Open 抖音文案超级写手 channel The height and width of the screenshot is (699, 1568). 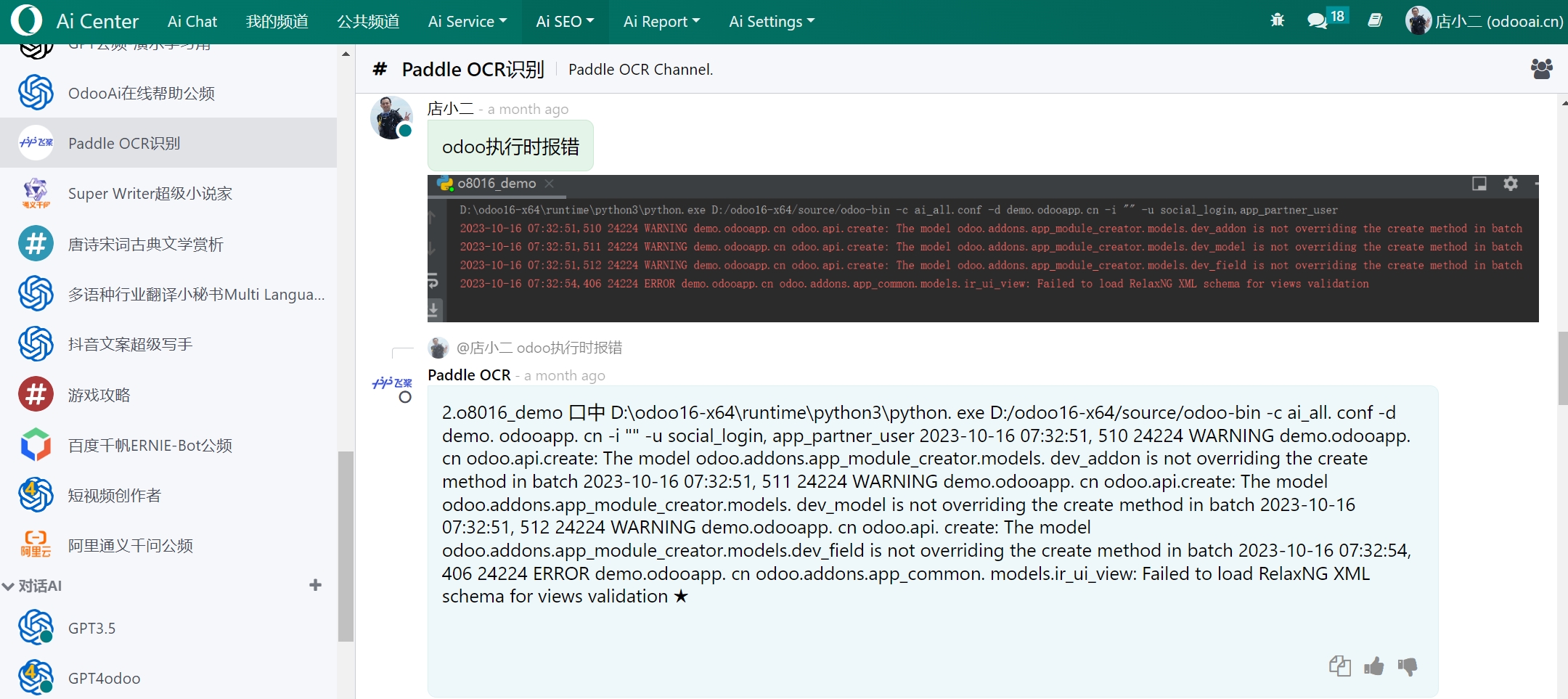168,344
